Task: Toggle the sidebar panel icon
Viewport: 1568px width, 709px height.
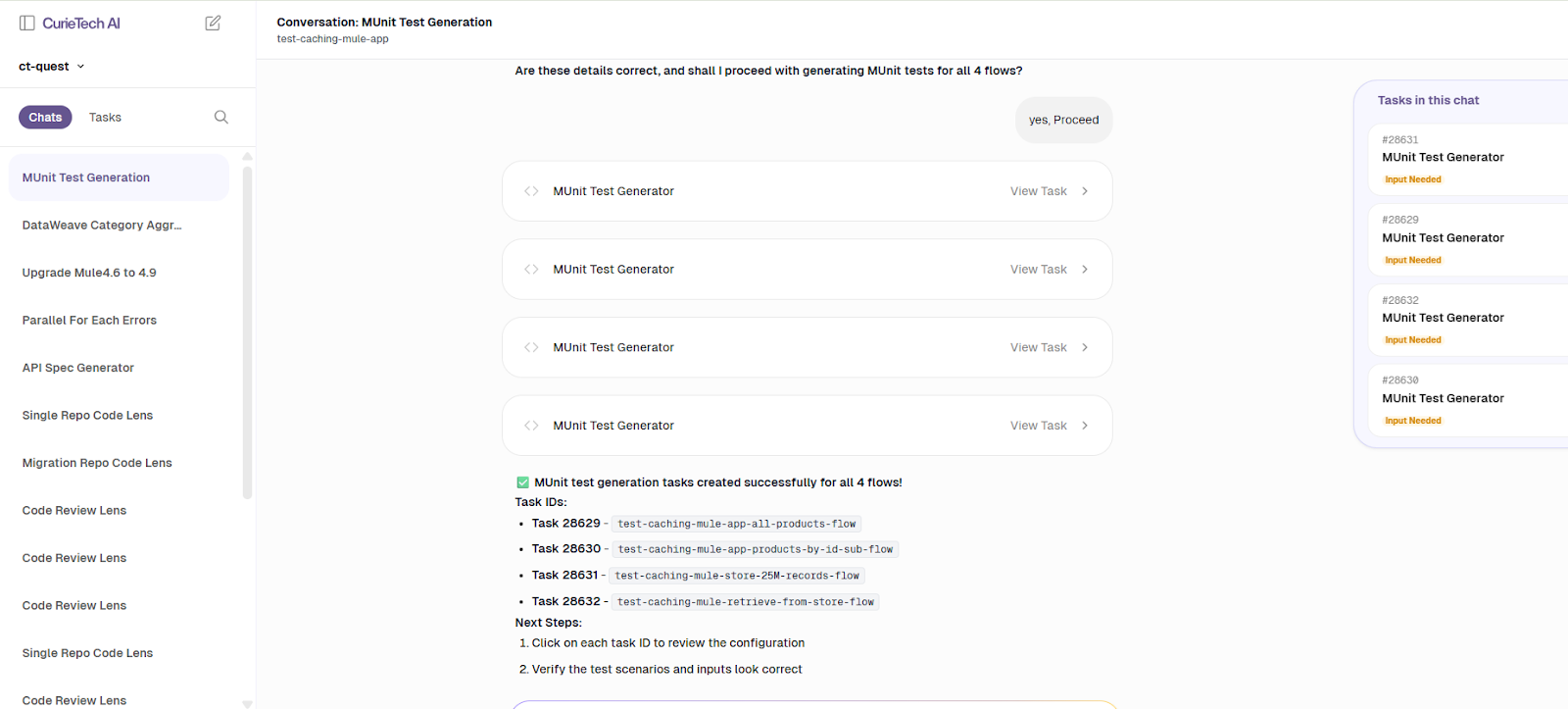Action: point(27,23)
